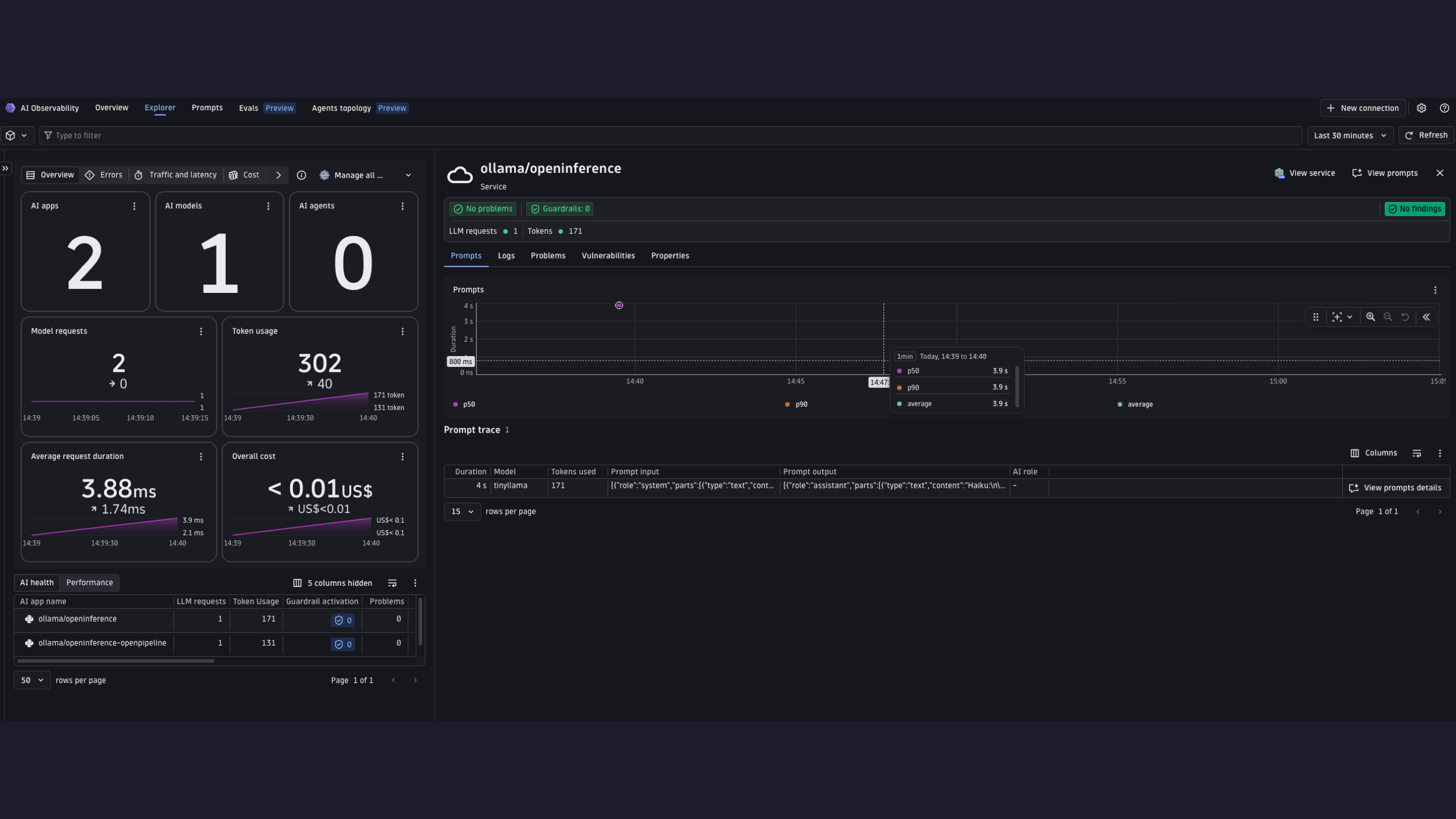This screenshot has width=1456, height=819.
Task: Click the Refresh button
Action: (1426, 135)
